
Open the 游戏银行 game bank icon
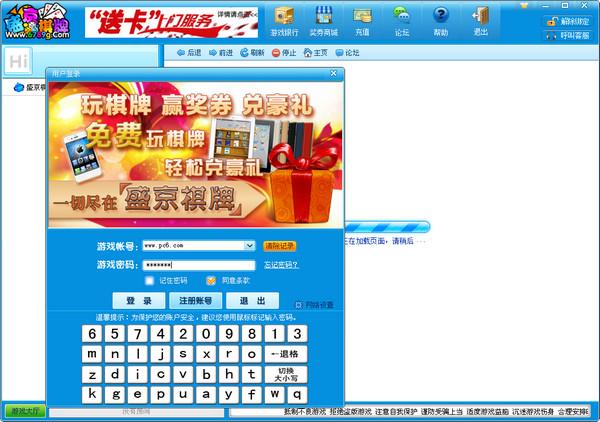coord(284,21)
